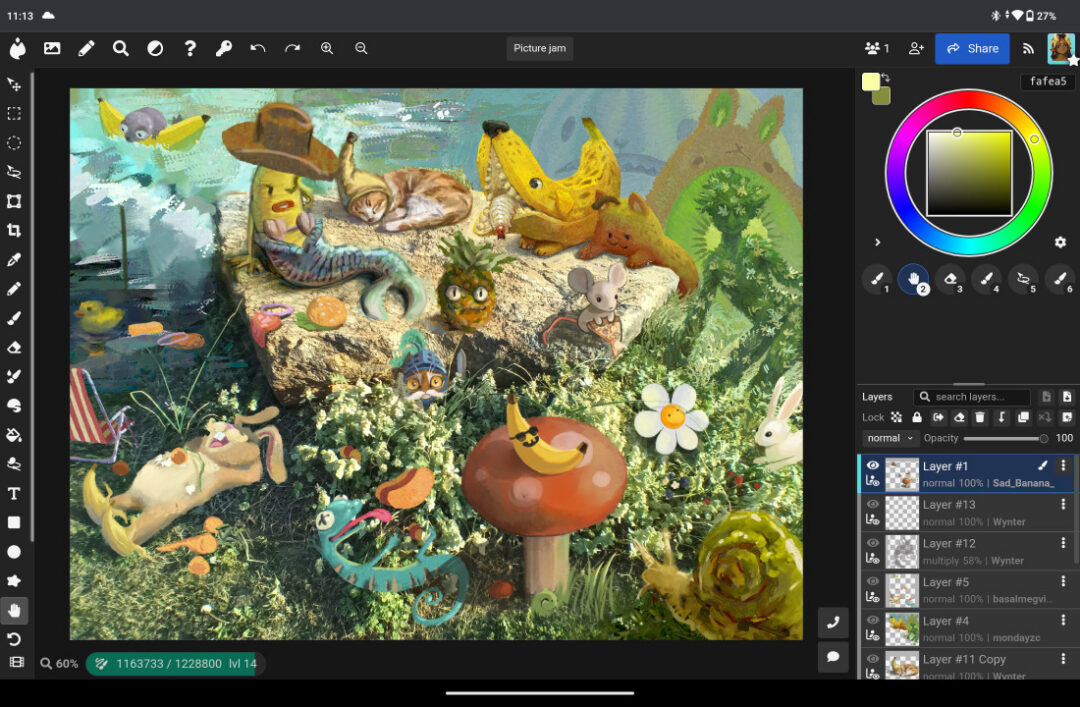Open the normal blend mode dropdown

coord(890,438)
